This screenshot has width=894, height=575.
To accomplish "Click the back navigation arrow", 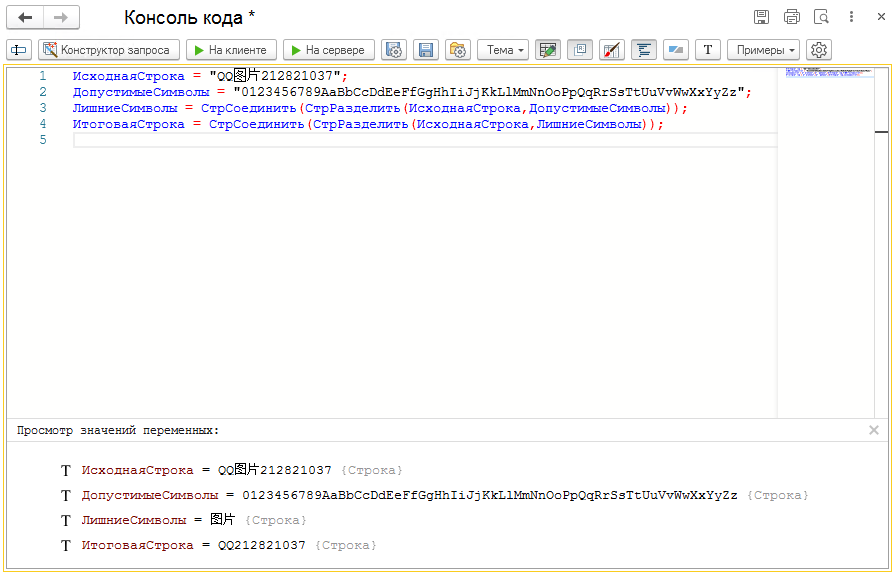I will tap(26, 17).
